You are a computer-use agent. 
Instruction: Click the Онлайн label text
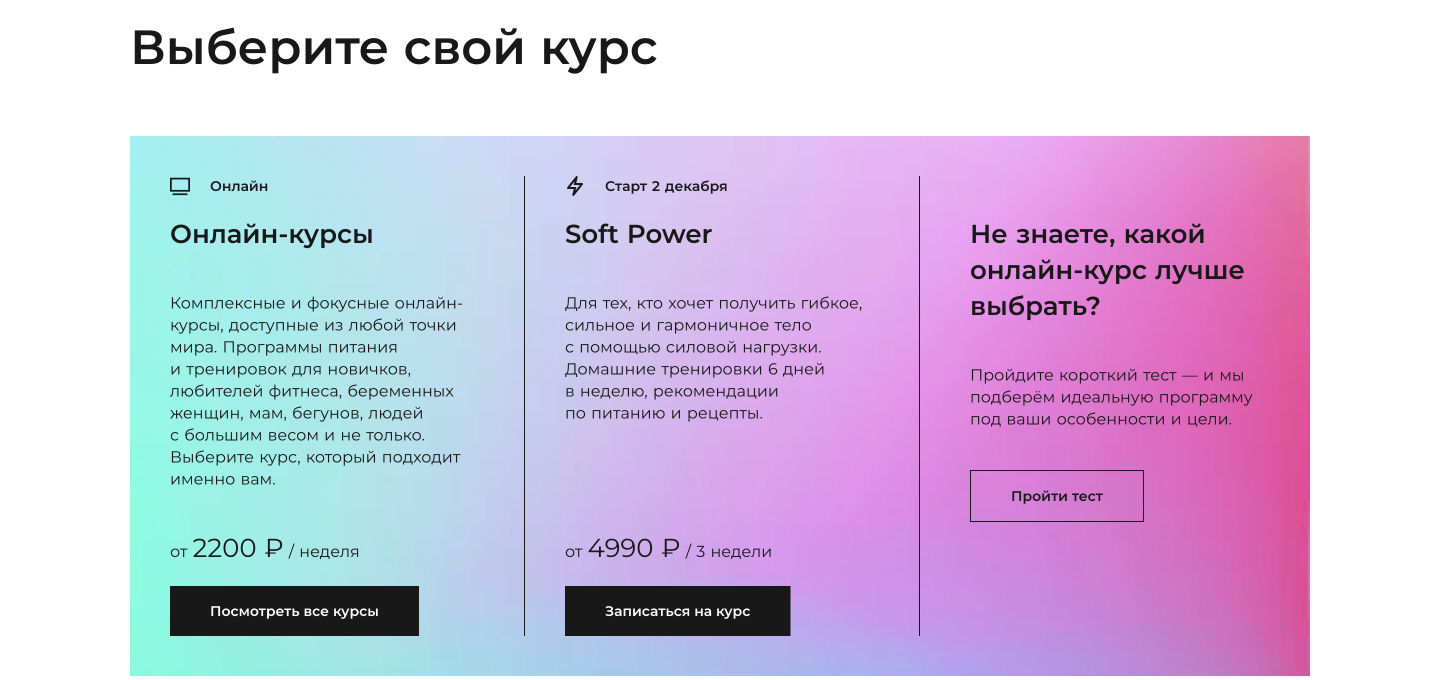239,186
